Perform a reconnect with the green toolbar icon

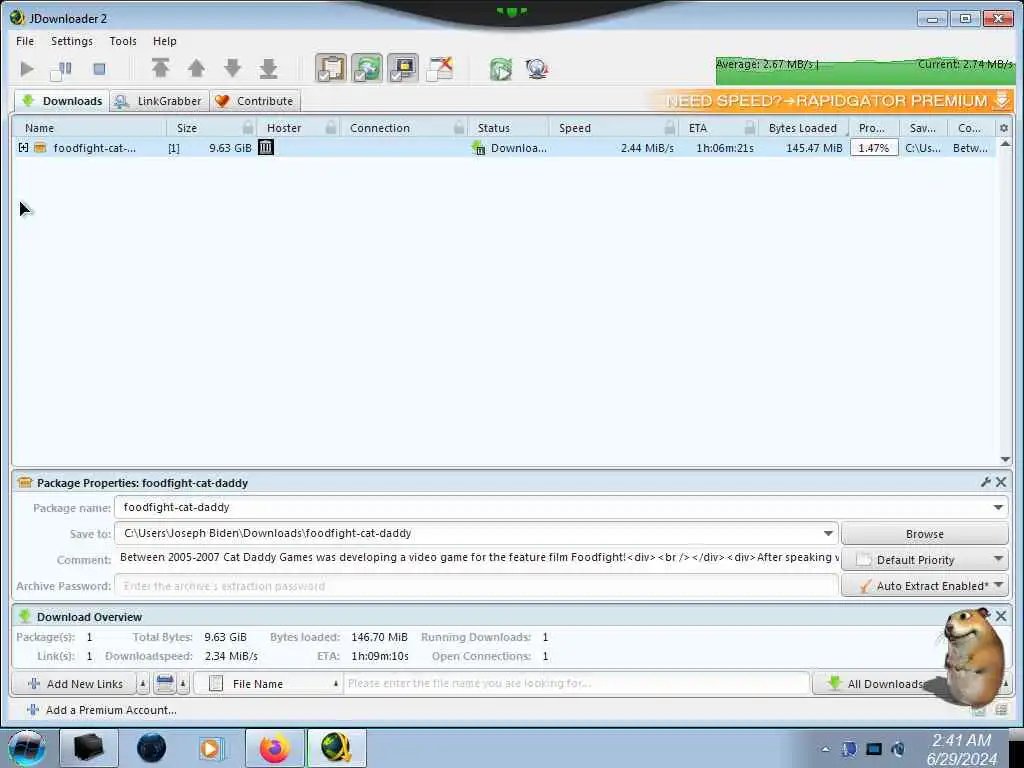point(501,69)
